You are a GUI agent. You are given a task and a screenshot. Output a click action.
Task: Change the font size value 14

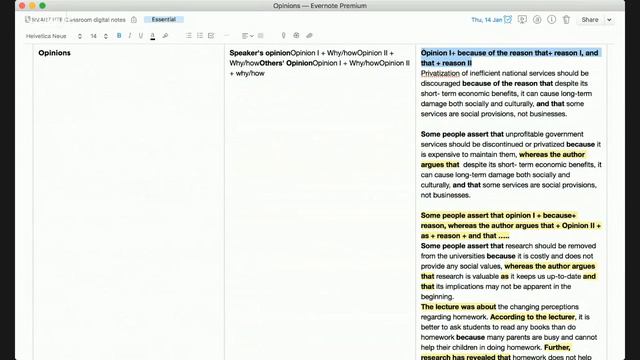coord(93,36)
